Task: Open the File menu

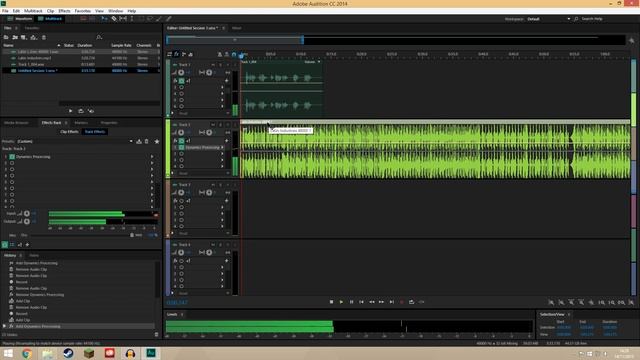Action: pos(5,11)
